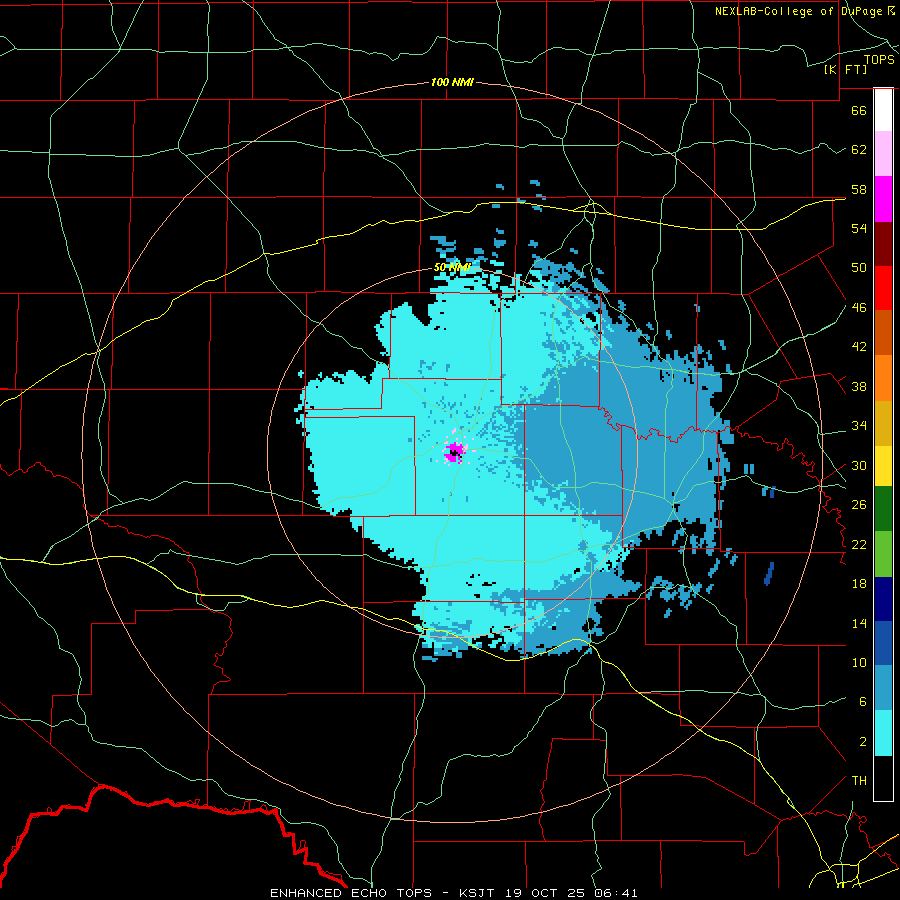Click the "TOPS" legend title
This screenshot has height=900, width=900.
879,59
